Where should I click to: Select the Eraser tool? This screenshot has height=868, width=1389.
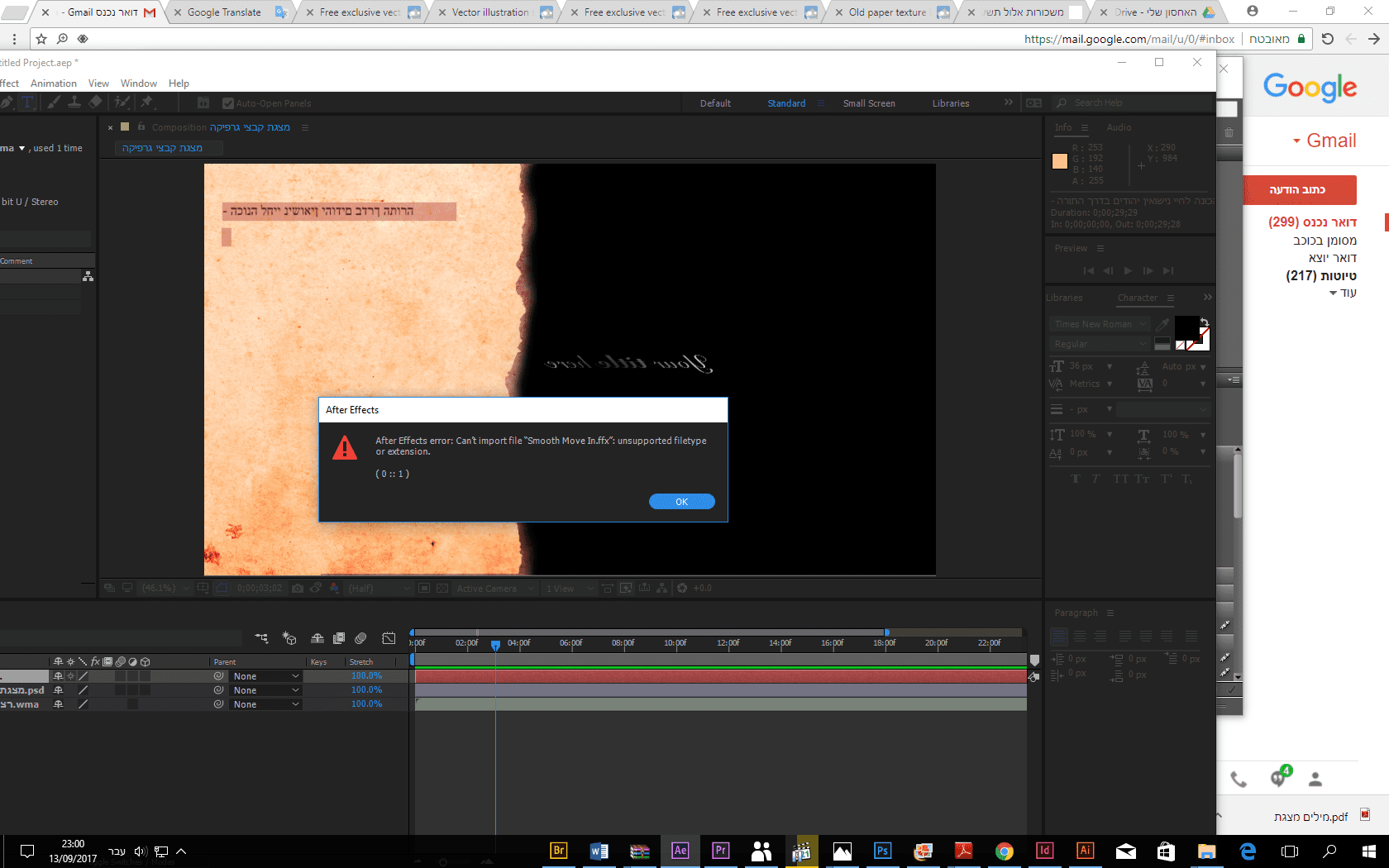tap(95, 103)
